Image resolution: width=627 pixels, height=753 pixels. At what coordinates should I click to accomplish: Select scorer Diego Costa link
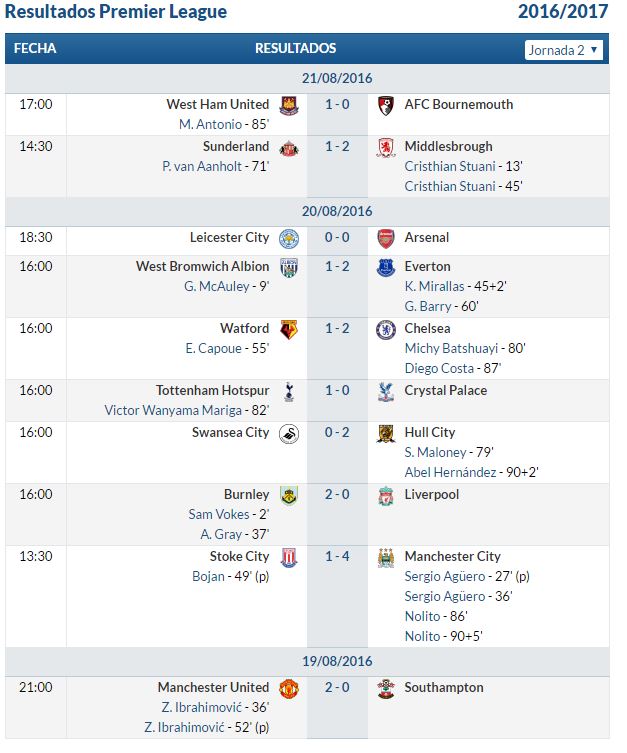tap(439, 368)
